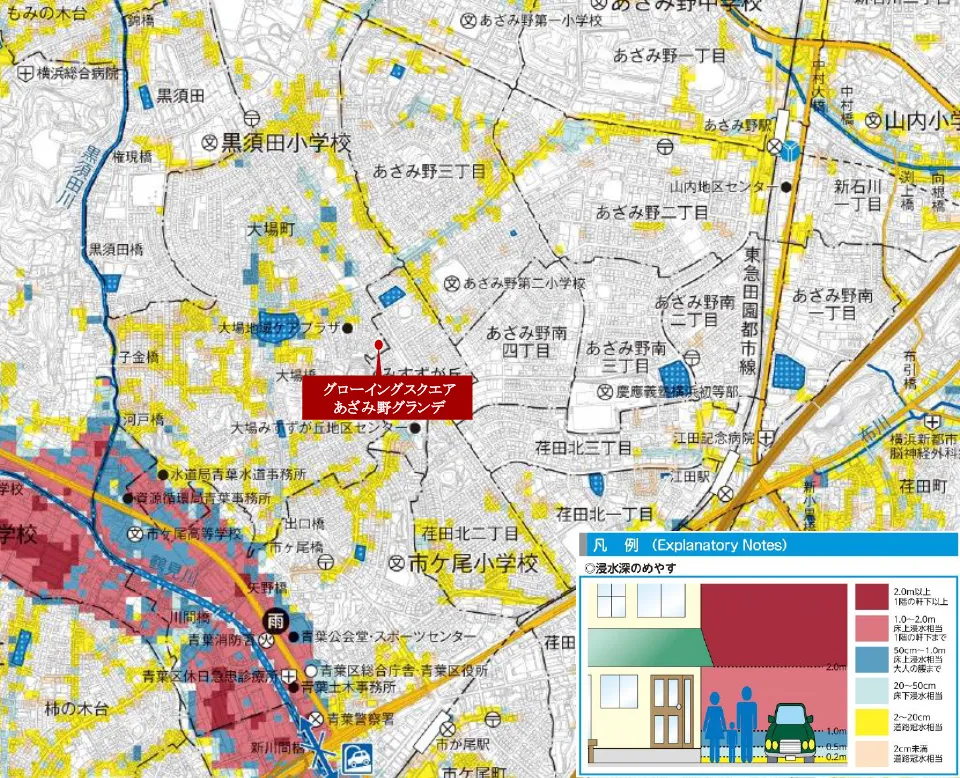
Task: Click the red location pin marker
Action: [x=378, y=346]
